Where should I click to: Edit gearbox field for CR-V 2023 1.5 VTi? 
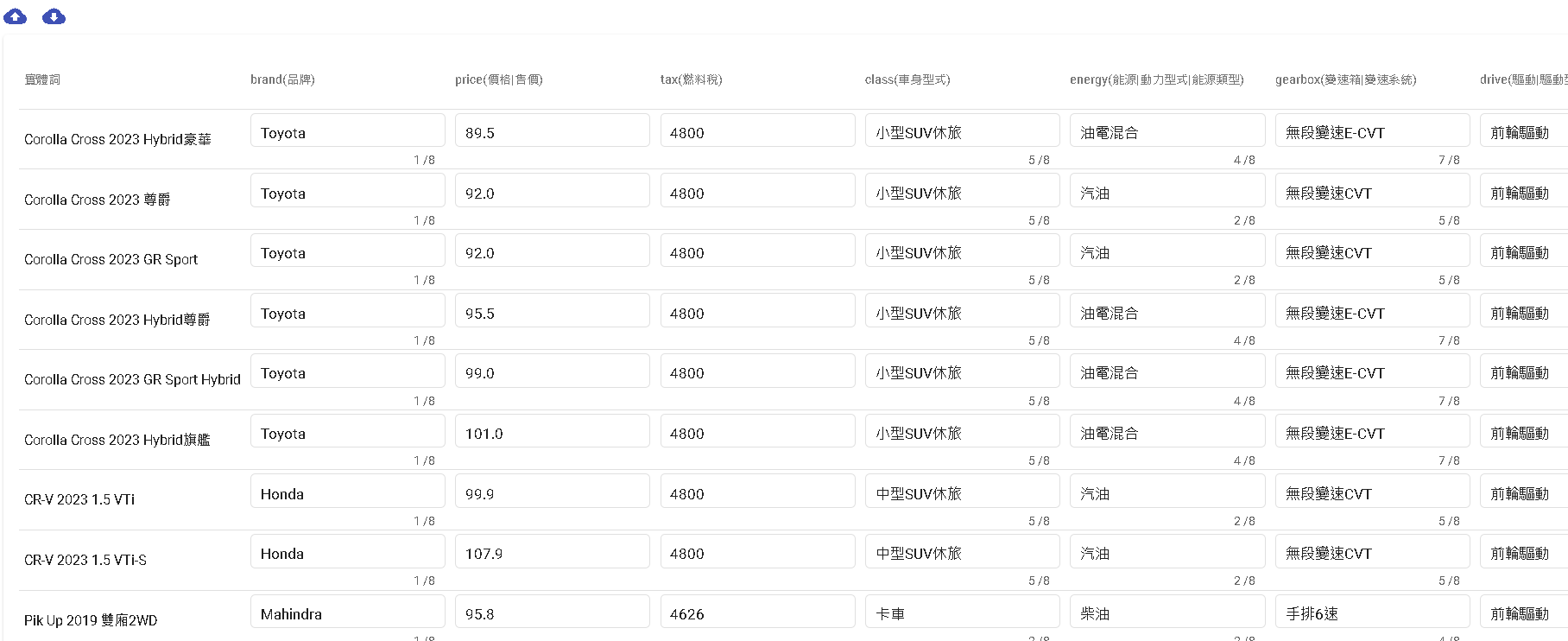point(1373,491)
